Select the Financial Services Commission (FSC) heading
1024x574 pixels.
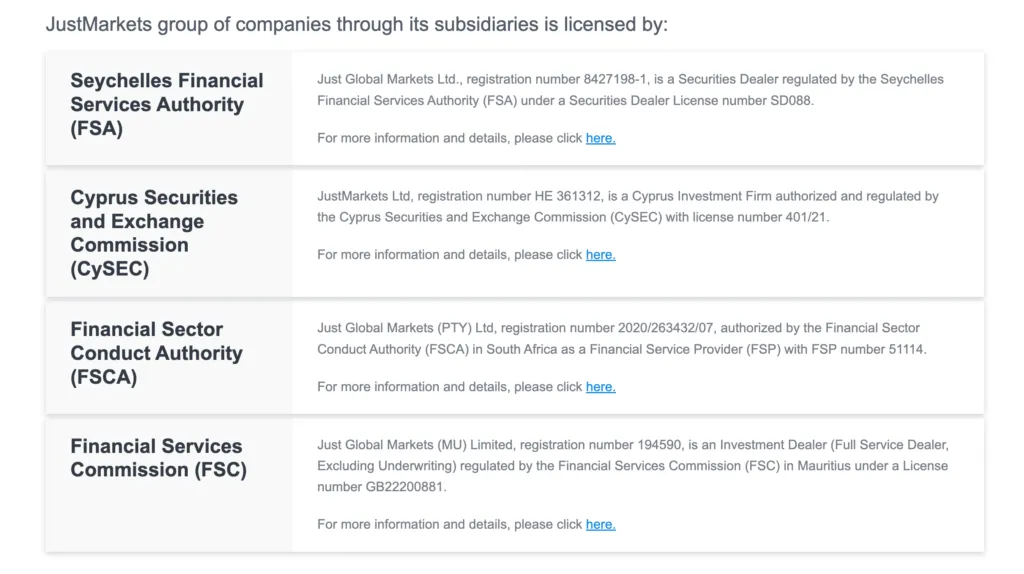(158, 458)
